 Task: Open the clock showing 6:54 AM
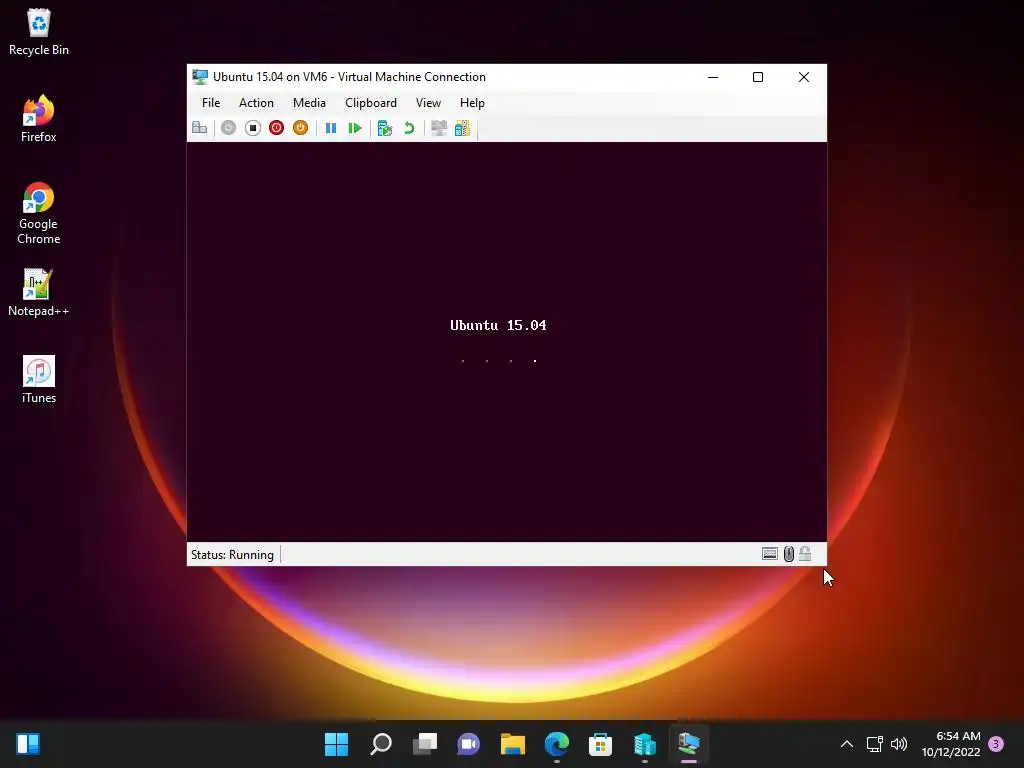point(951,744)
